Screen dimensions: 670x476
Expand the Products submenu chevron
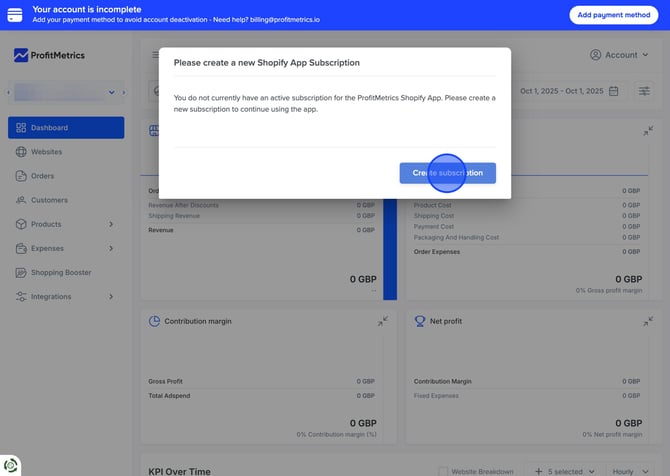pos(111,224)
